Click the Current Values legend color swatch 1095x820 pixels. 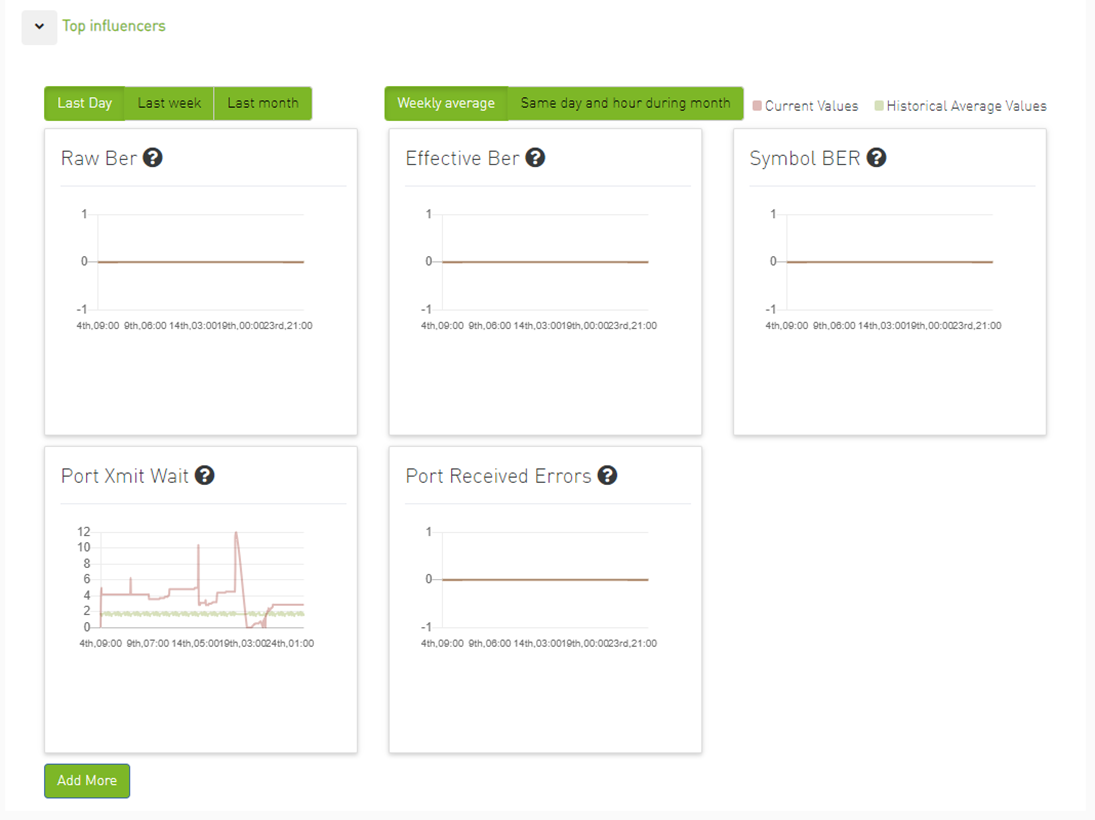click(x=757, y=106)
